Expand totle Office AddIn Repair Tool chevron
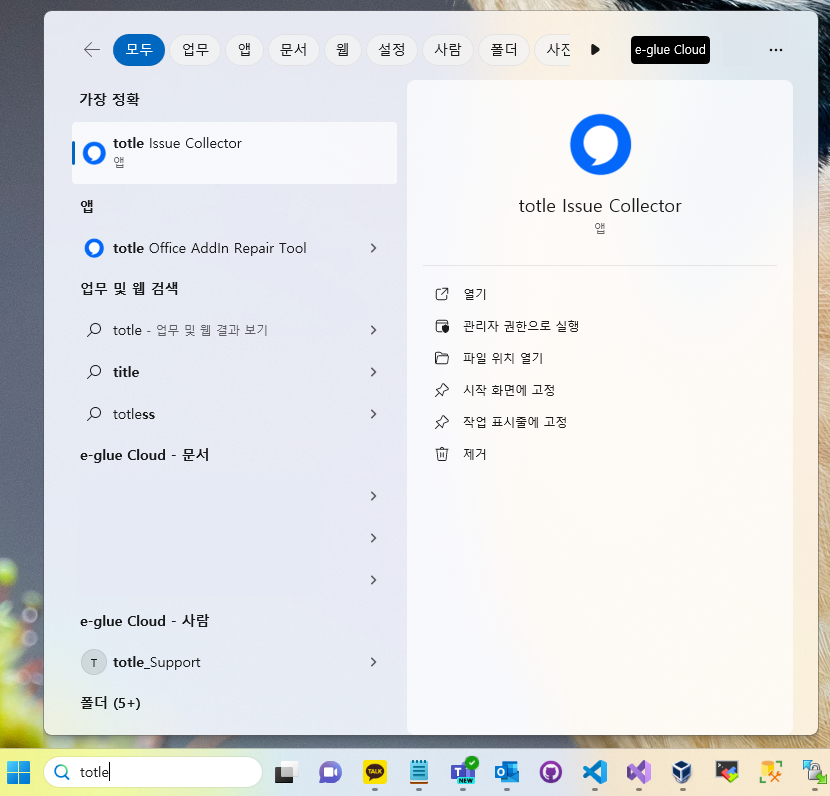830x796 pixels. click(373, 248)
